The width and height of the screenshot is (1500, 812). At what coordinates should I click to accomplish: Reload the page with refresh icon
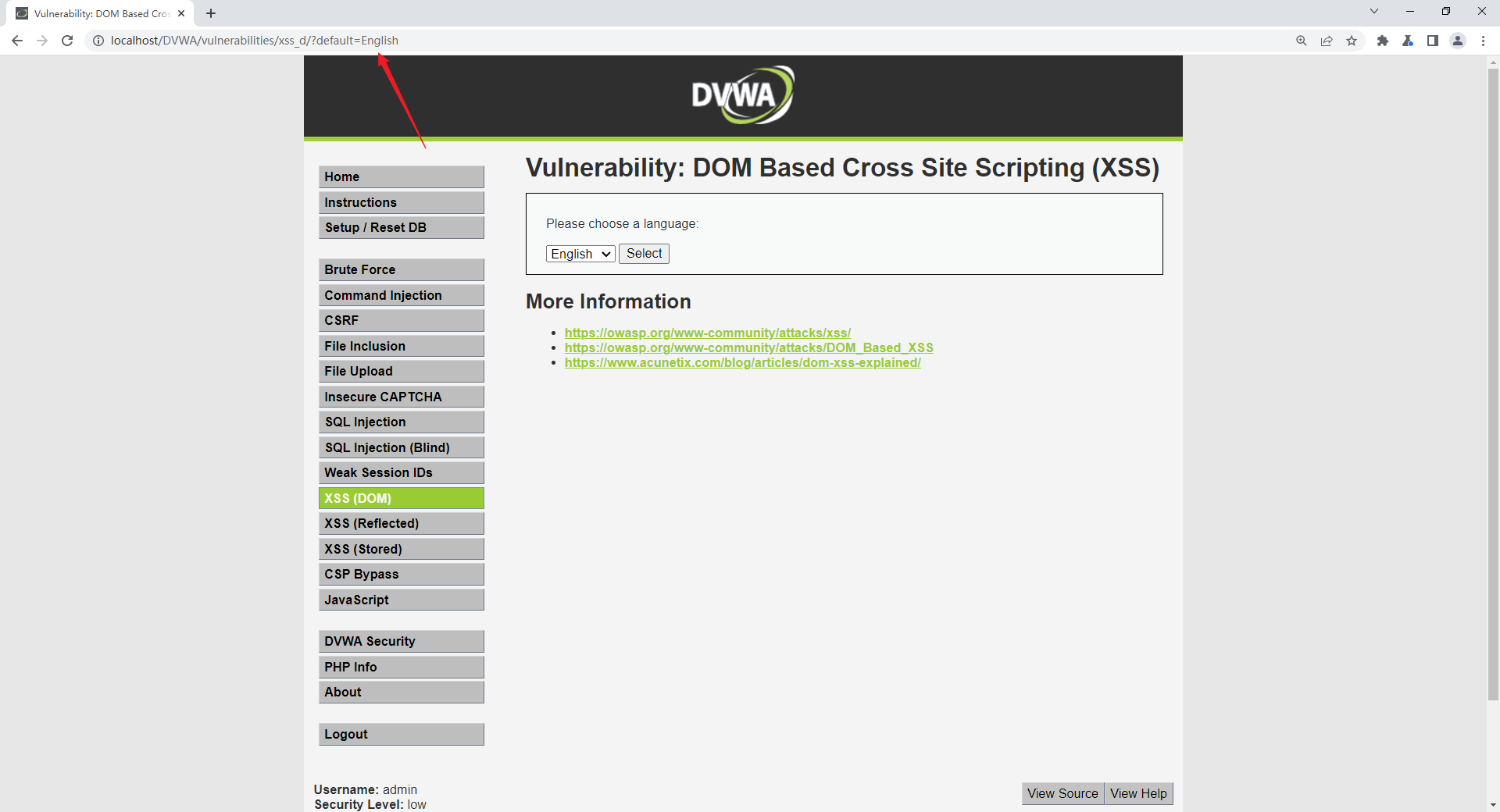point(67,41)
